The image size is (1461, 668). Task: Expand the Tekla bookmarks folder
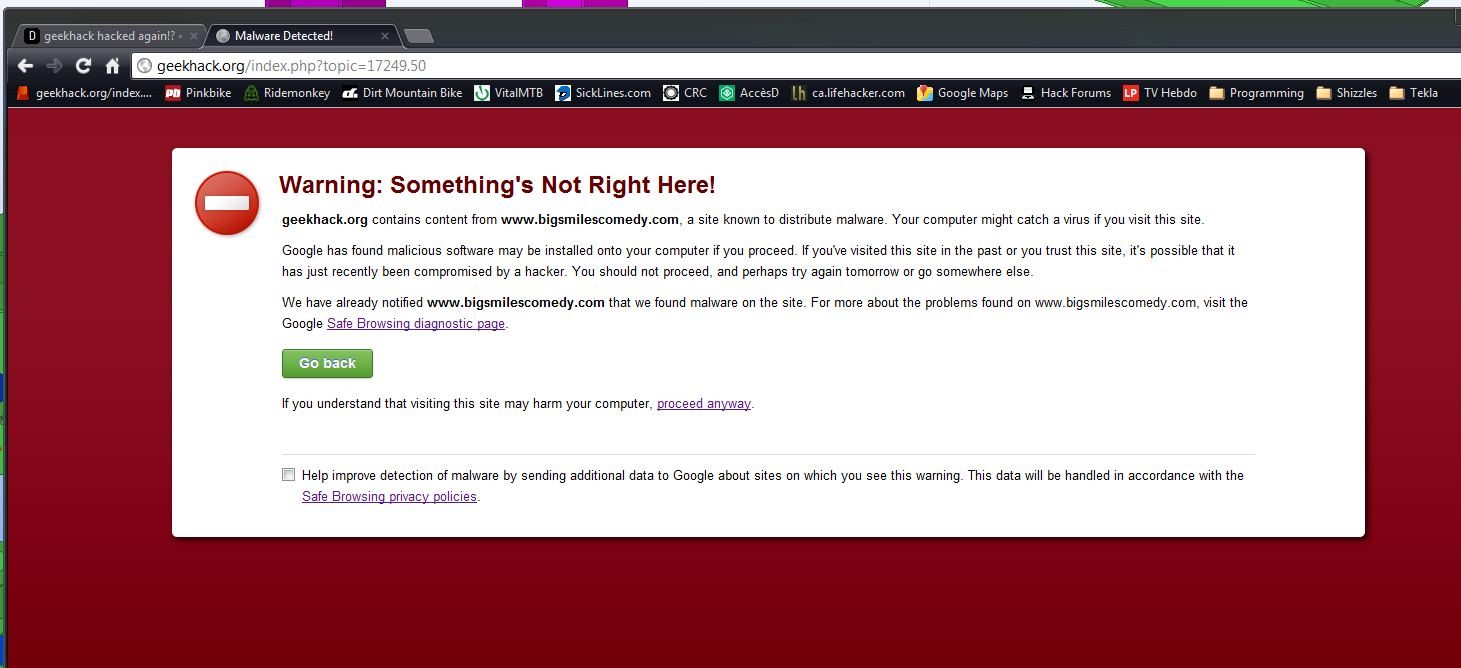(x=1414, y=93)
